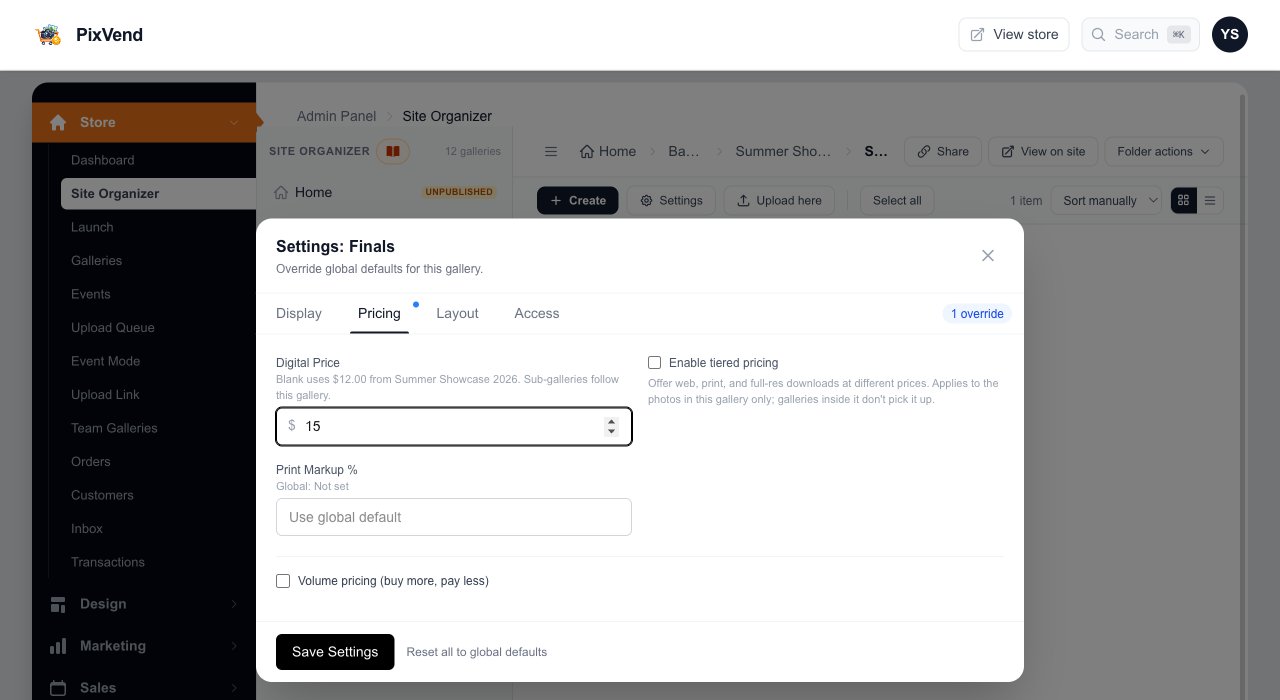
Task: Click the PixVend logo icon
Action: click(x=48, y=35)
